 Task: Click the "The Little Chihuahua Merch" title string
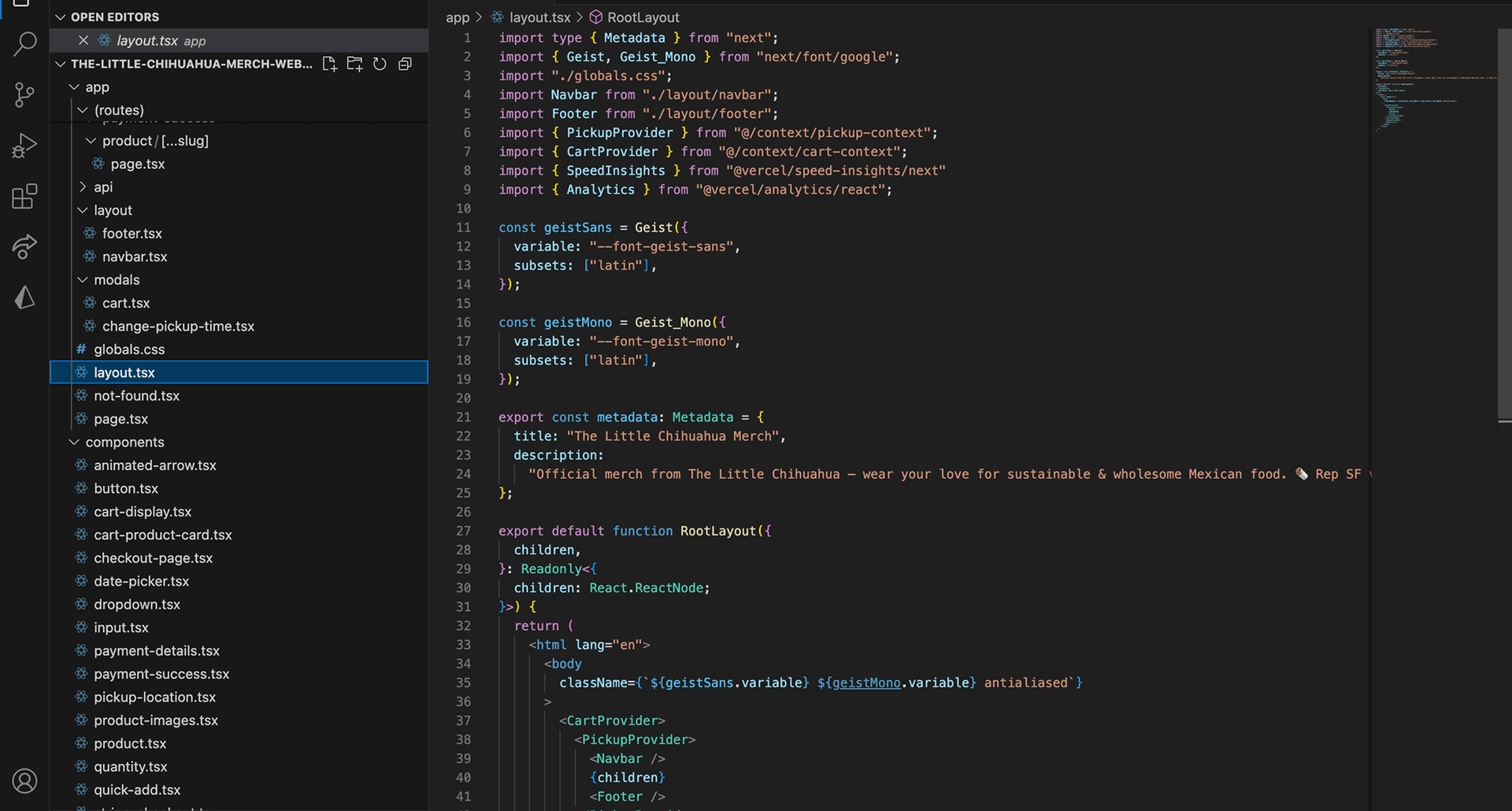point(673,436)
